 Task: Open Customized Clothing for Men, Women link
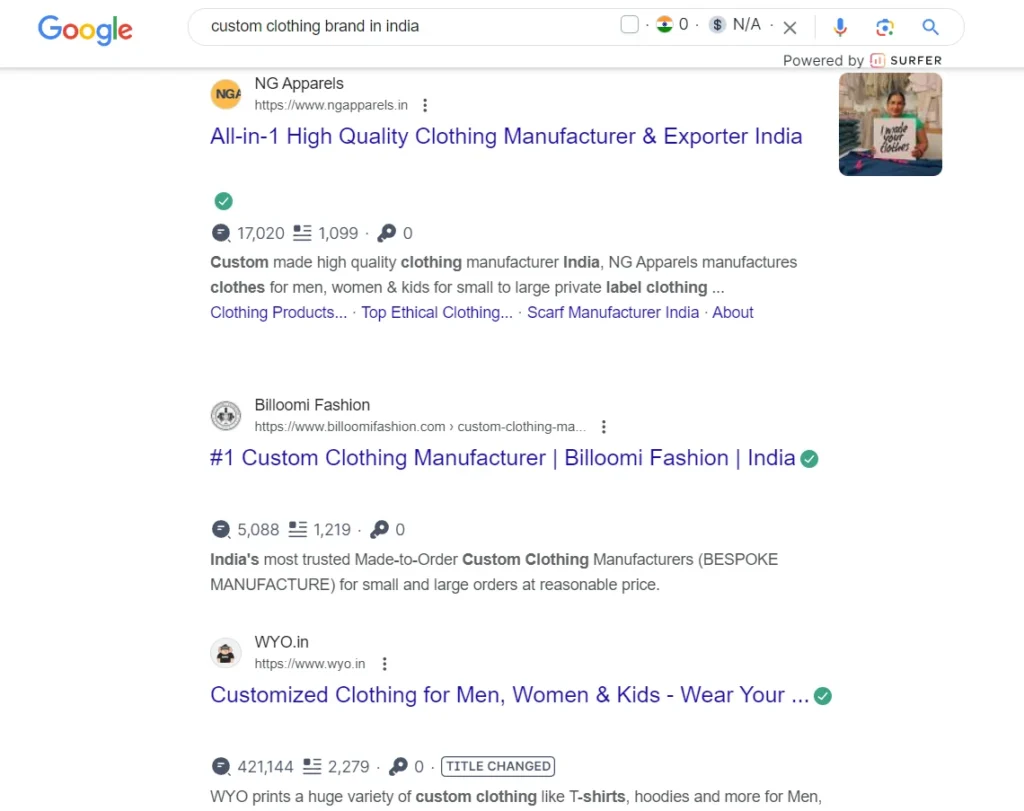click(509, 695)
